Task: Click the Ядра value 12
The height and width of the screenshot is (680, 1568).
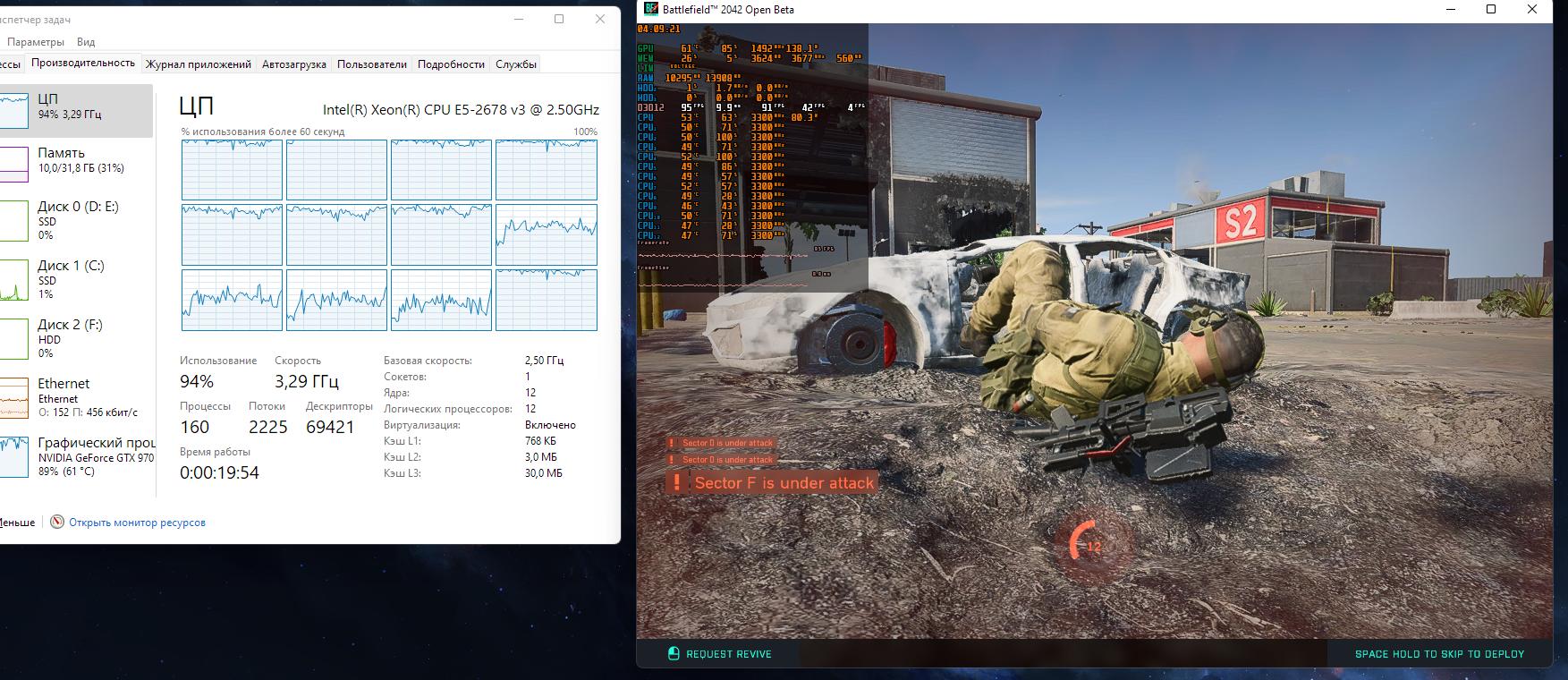Action: coord(530,393)
